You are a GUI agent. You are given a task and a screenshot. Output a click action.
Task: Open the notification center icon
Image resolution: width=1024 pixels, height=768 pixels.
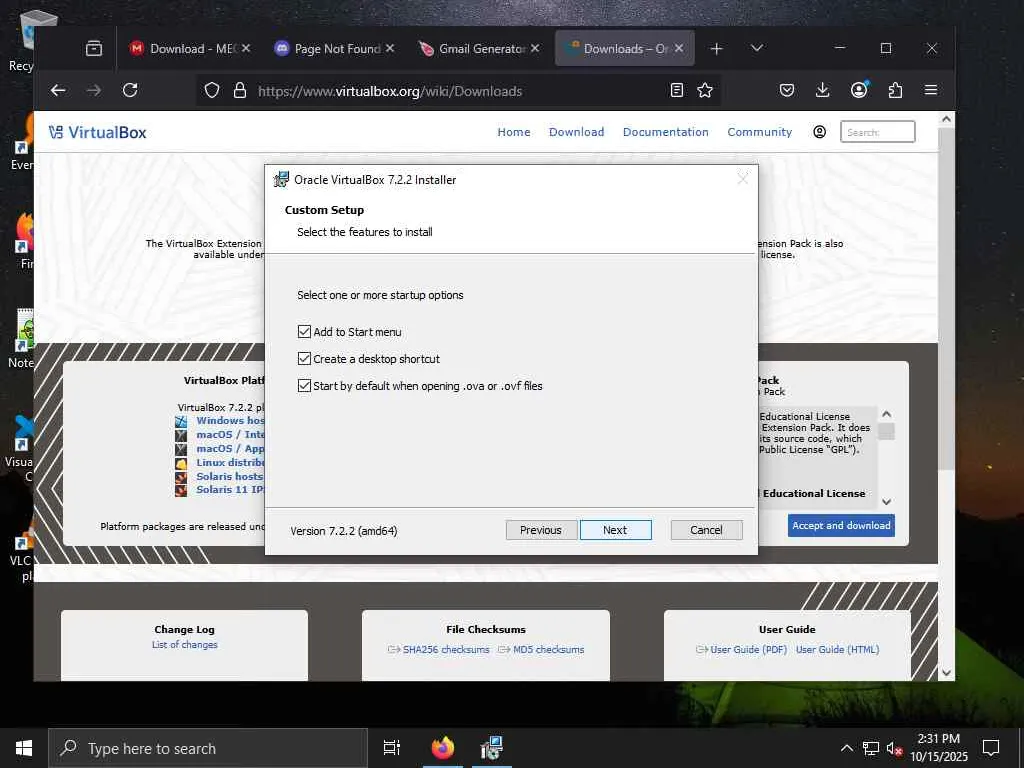click(991, 748)
